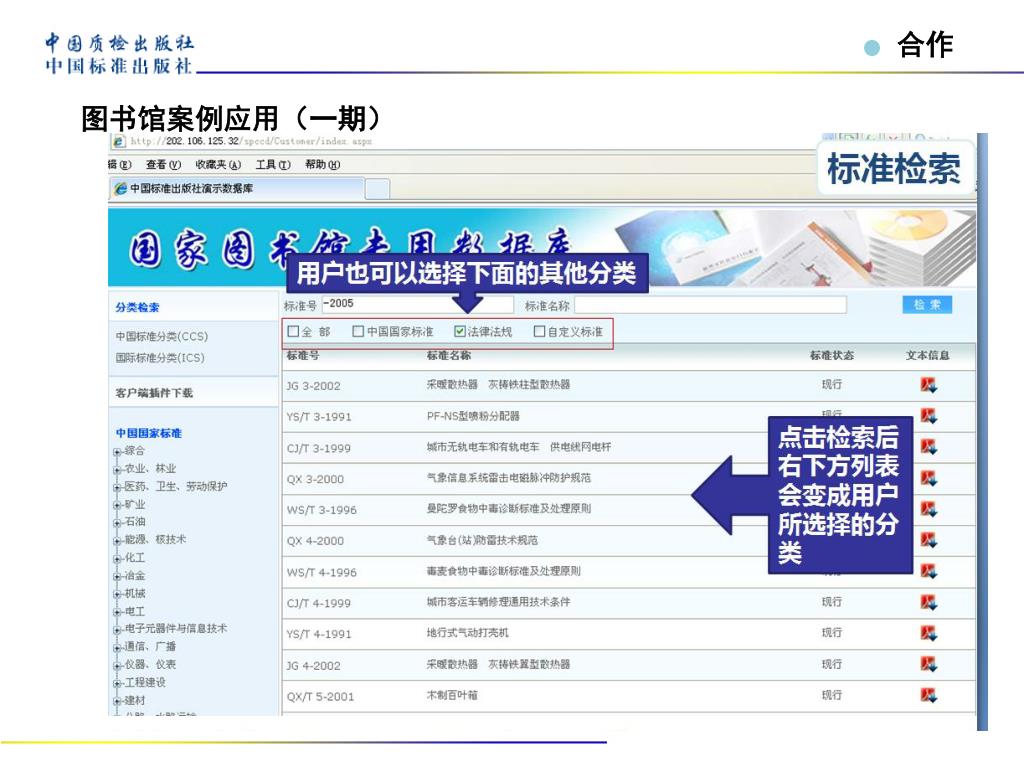Open 中国标准分类(CCS) link

[x=162, y=336]
